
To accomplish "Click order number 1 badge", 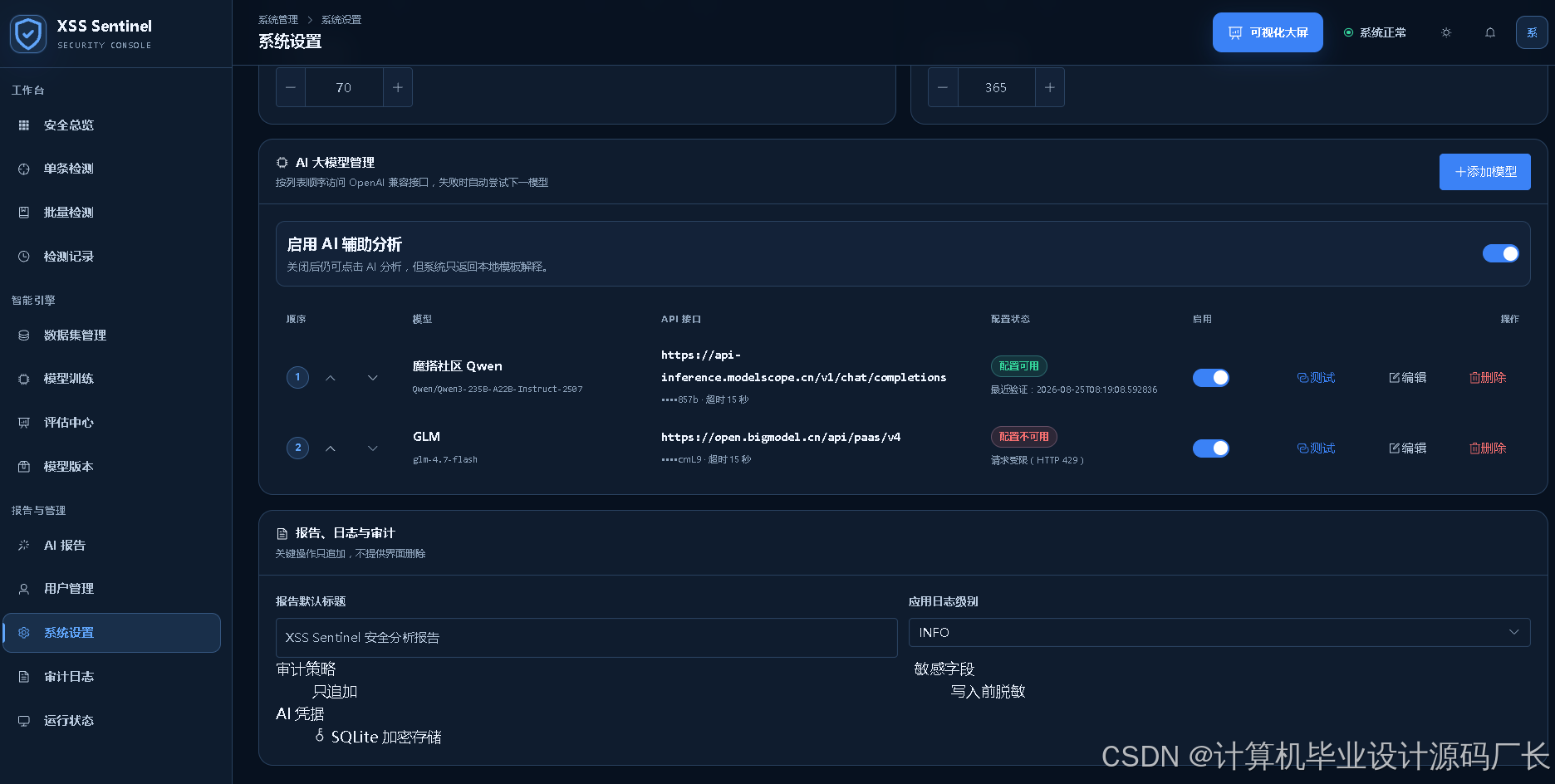I will [x=298, y=378].
